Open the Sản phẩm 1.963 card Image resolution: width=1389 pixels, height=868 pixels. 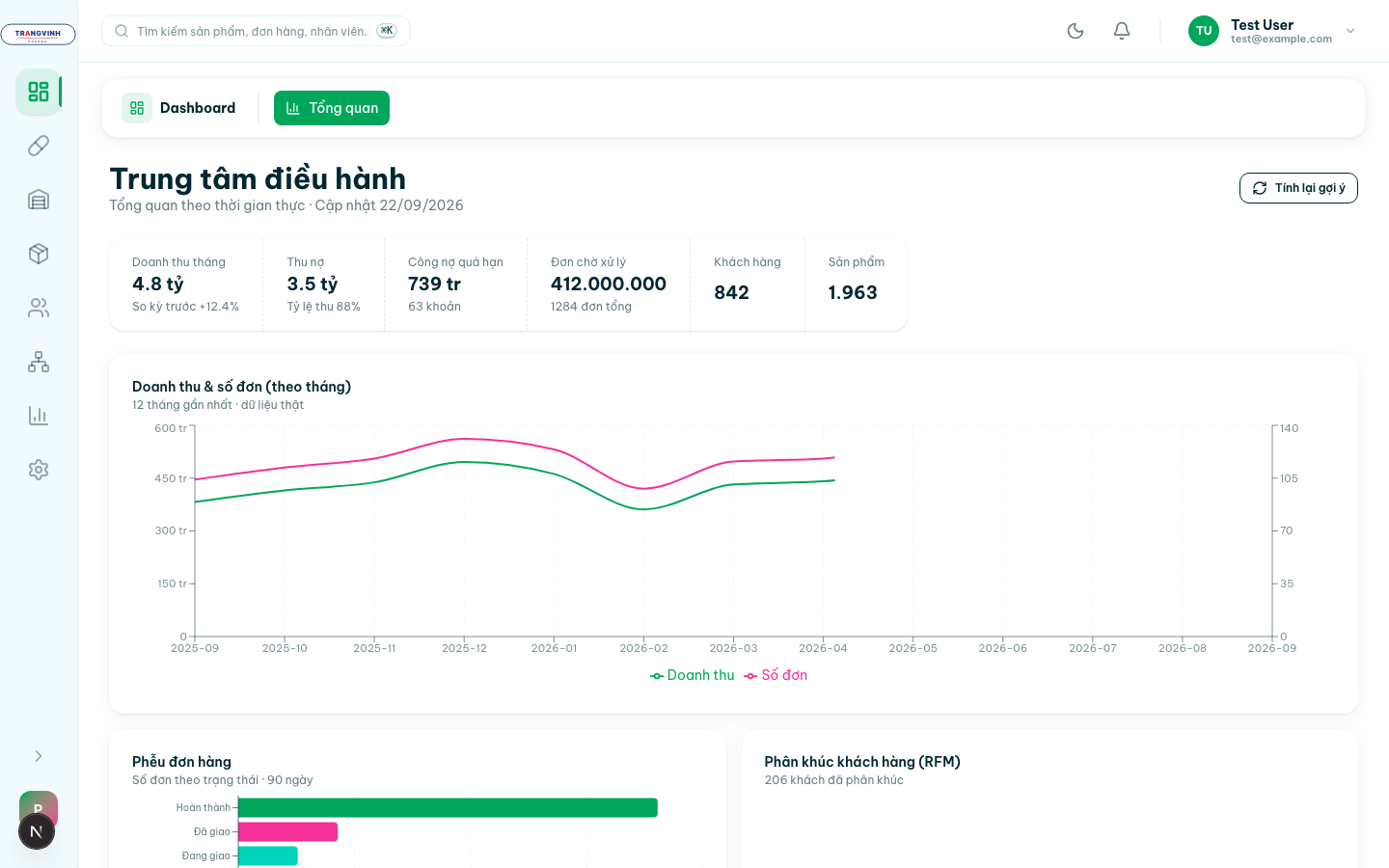click(x=857, y=285)
